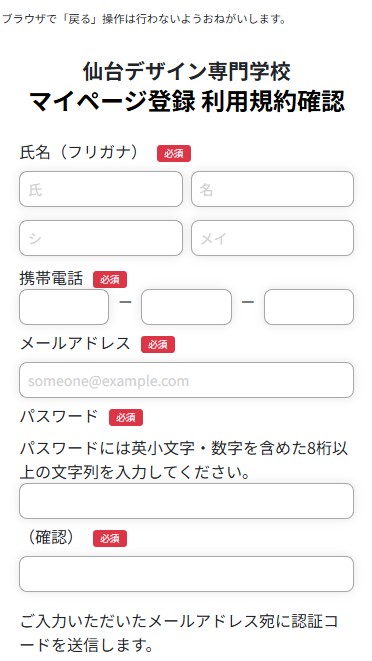Click the 氏名（フリガナ） field label
The image size is (372, 661).
[x=79, y=153]
